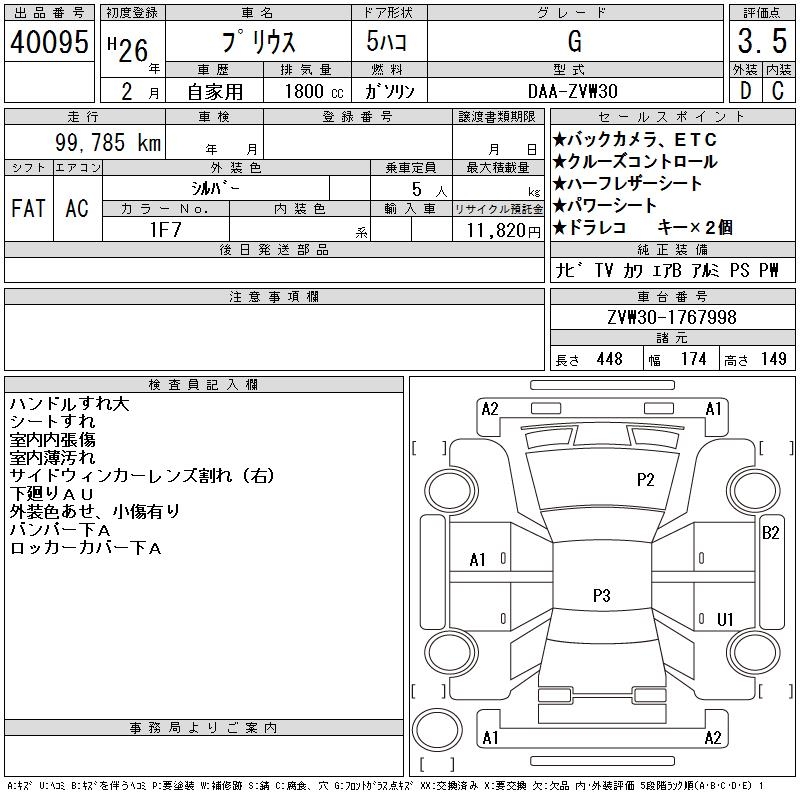
Task: Select inspector note ハンドルすれ大
Action: [x=69, y=404]
